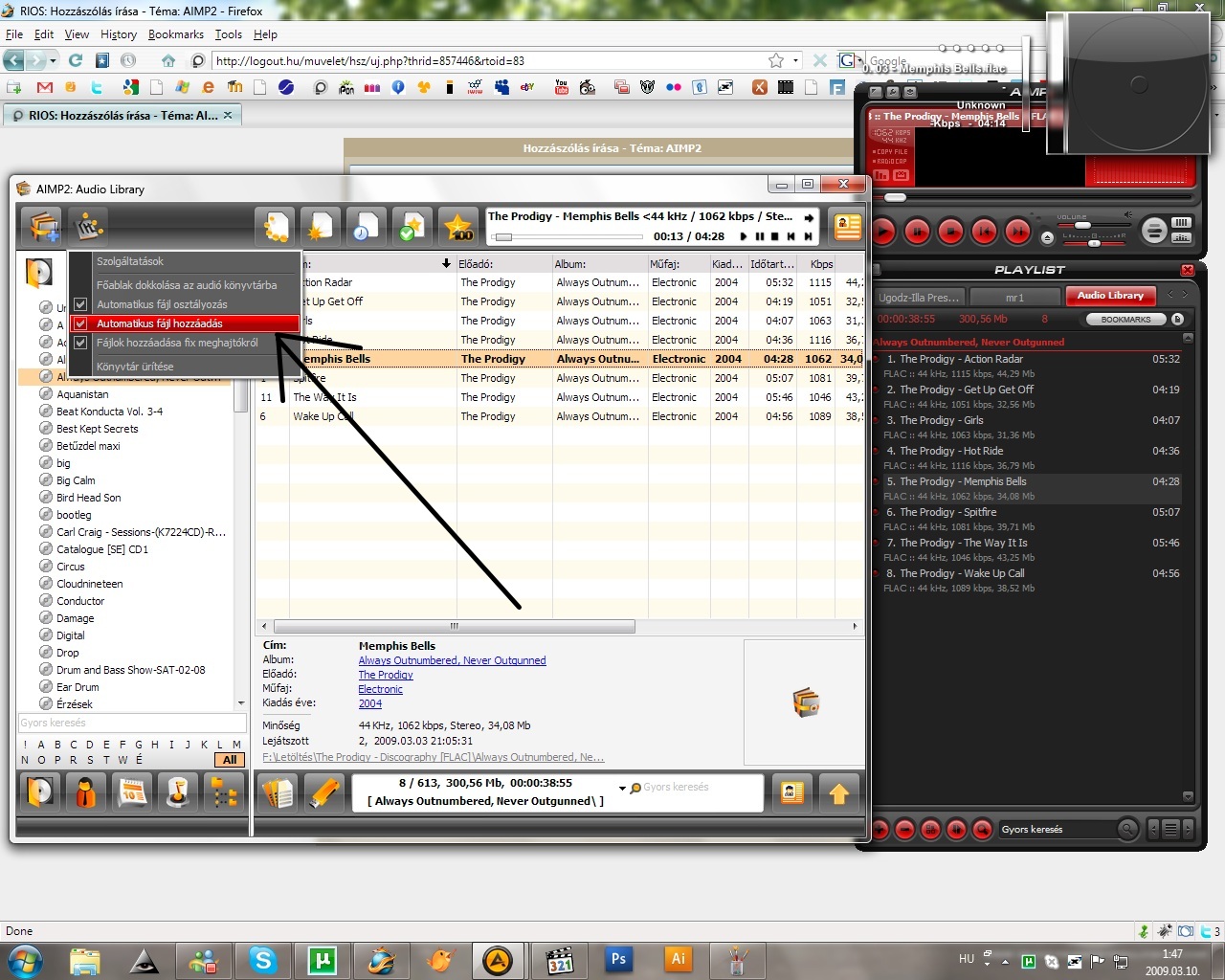Toggle Automatikus fájl osztályozás checkbox

click(x=80, y=304)
